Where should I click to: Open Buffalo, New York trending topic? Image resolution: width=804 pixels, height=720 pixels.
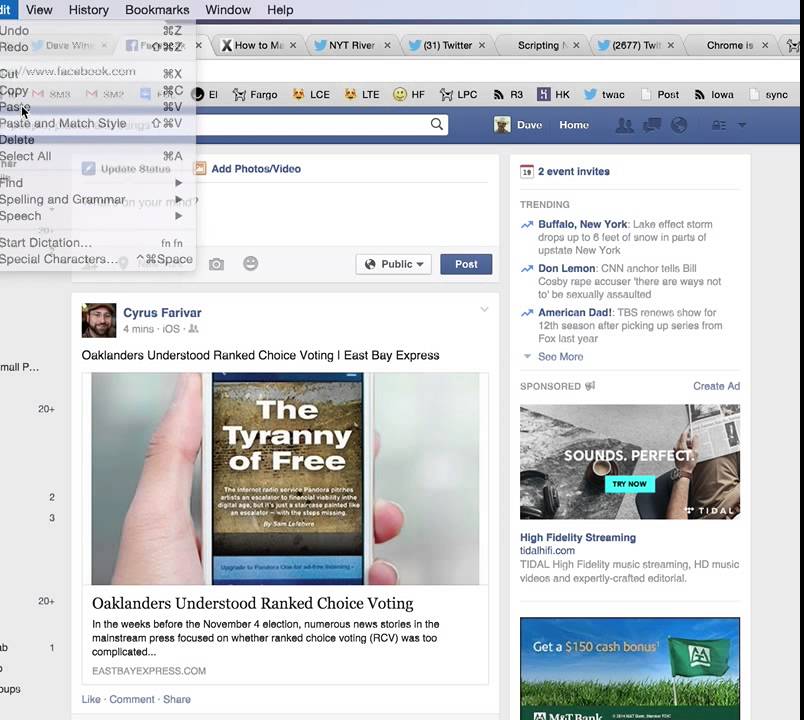(x=582, y=224)
